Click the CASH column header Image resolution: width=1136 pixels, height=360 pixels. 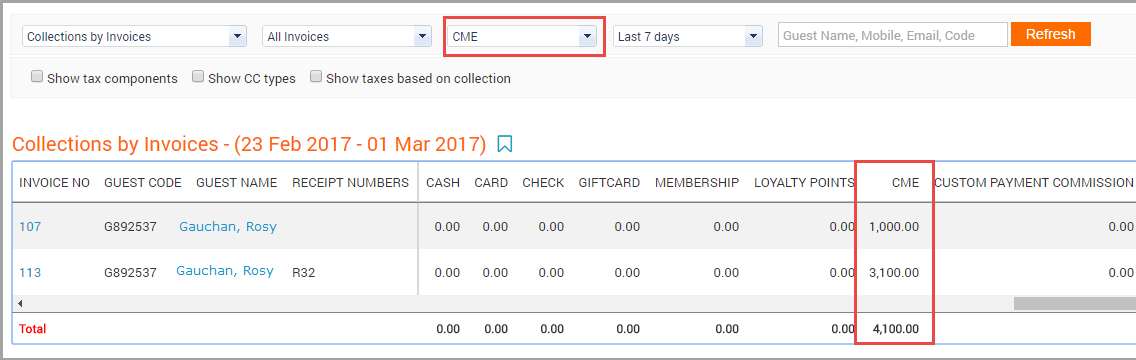(x=443, y=183)
